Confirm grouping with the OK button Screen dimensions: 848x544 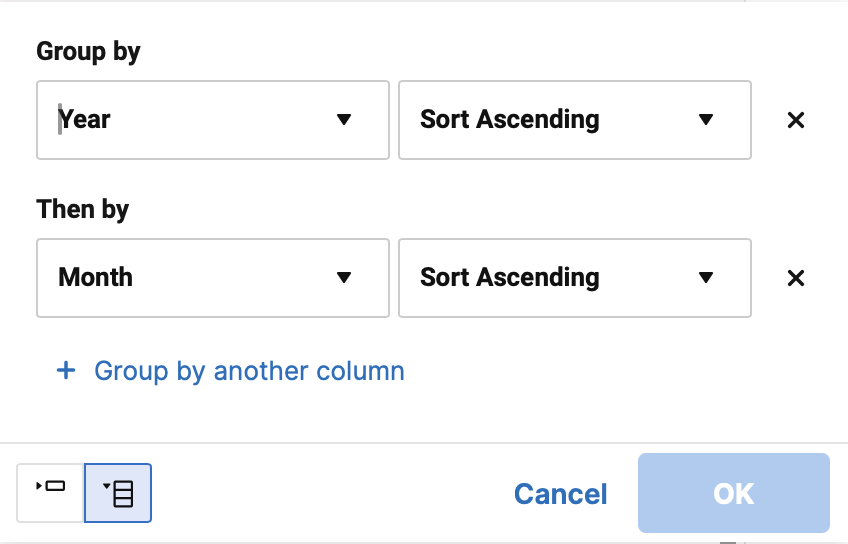(x=733, y=493)
